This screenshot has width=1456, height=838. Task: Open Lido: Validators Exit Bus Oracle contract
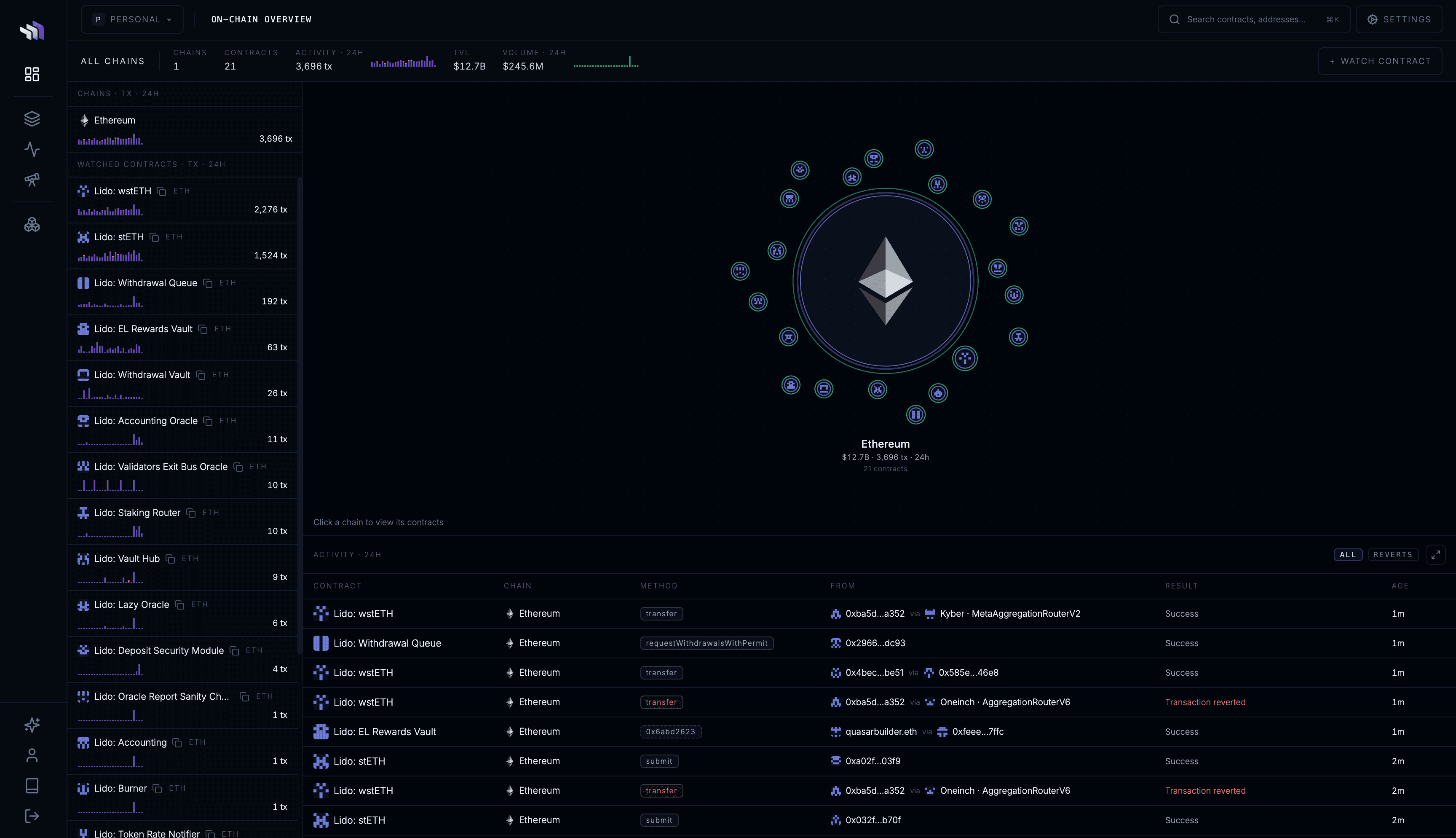[182, 476]
